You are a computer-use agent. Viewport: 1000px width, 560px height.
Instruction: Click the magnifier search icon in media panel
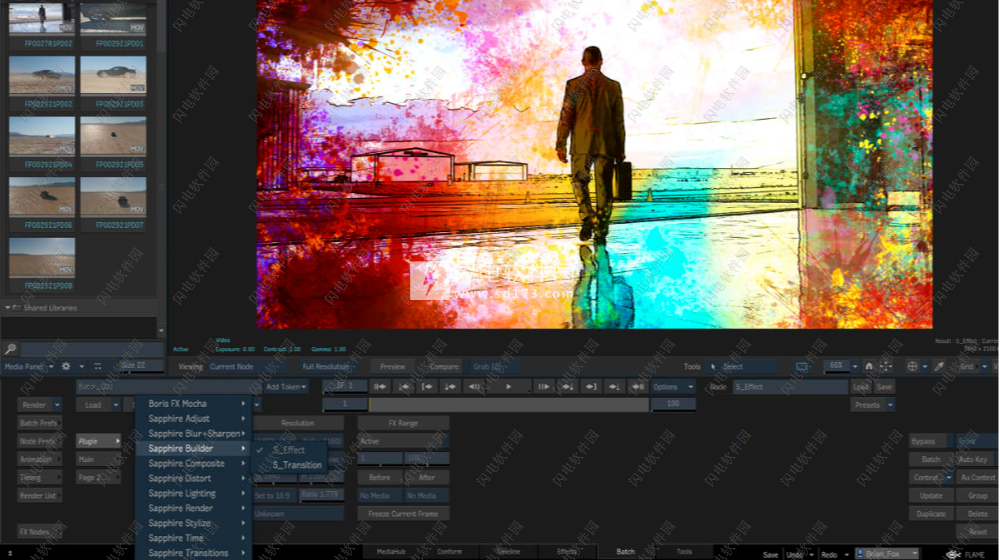pyautogui.click(x=10, y=349)
